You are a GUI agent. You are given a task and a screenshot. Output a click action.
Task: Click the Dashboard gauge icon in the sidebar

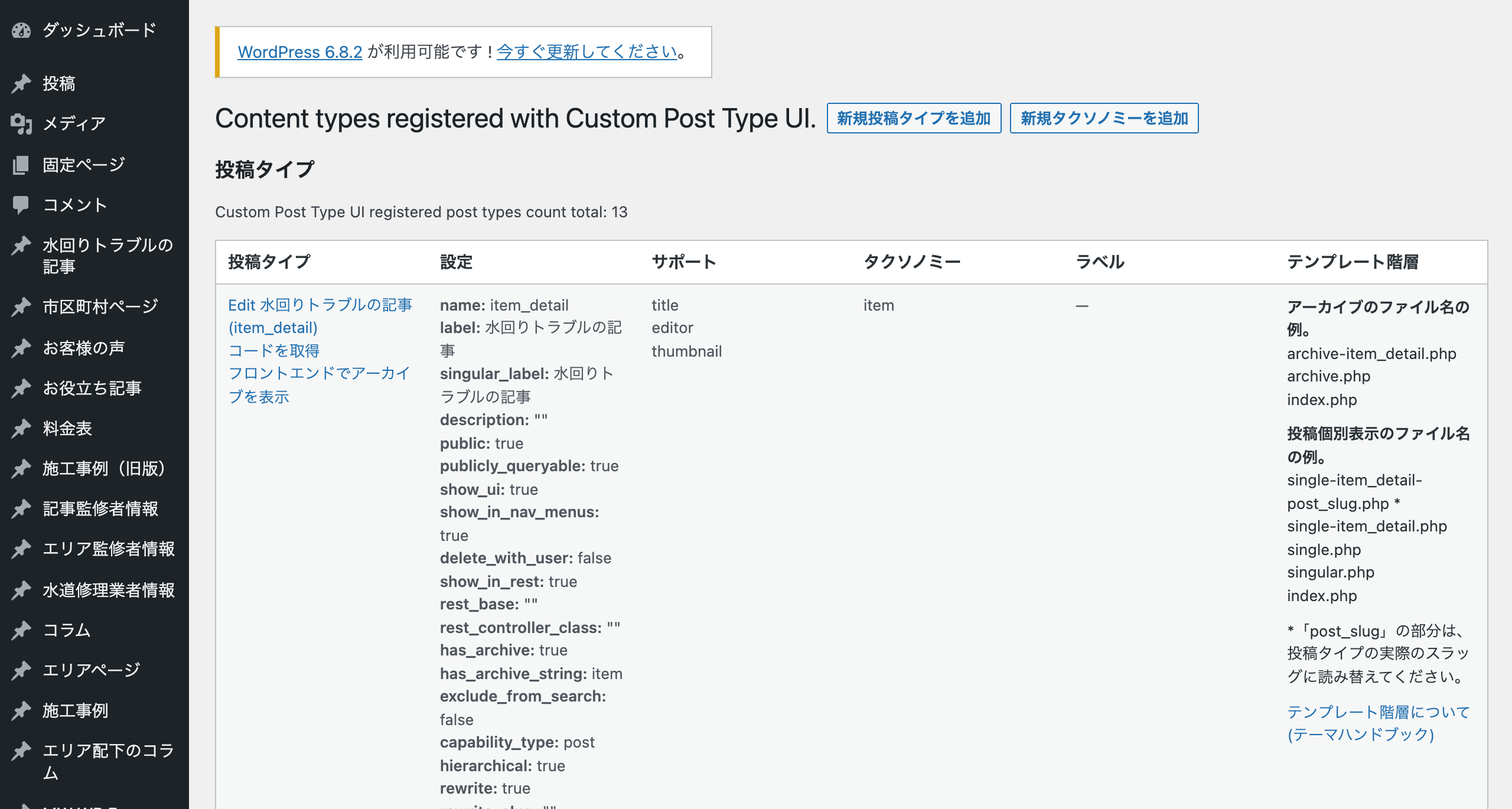(21, 30)
